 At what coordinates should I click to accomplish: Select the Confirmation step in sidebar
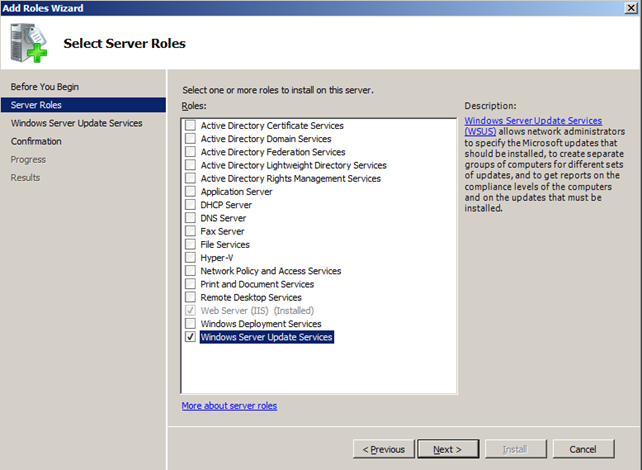pos(36,141)
